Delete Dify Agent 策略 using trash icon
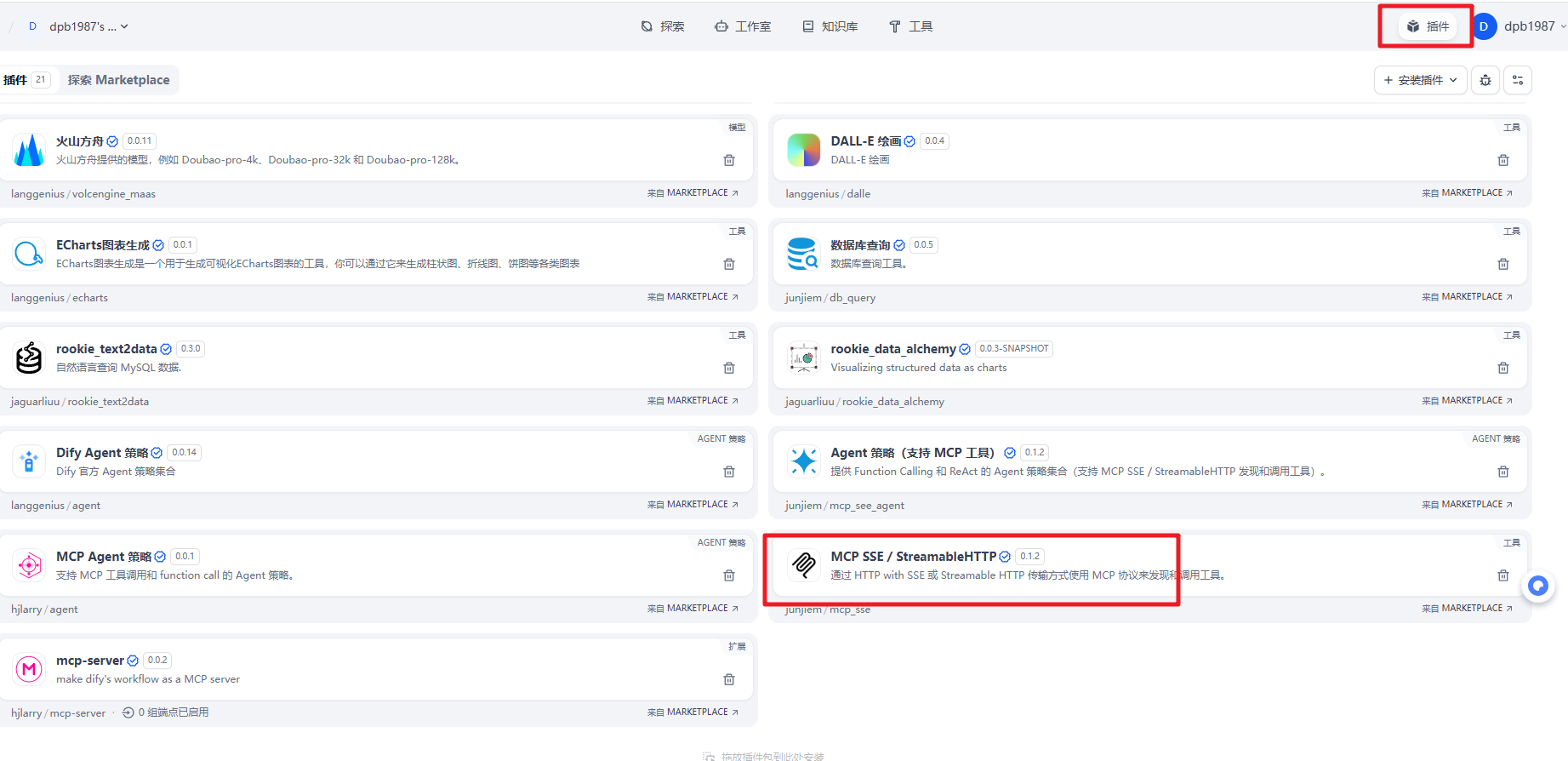The height and width of the screenshot is (761, 1568). 728,472
